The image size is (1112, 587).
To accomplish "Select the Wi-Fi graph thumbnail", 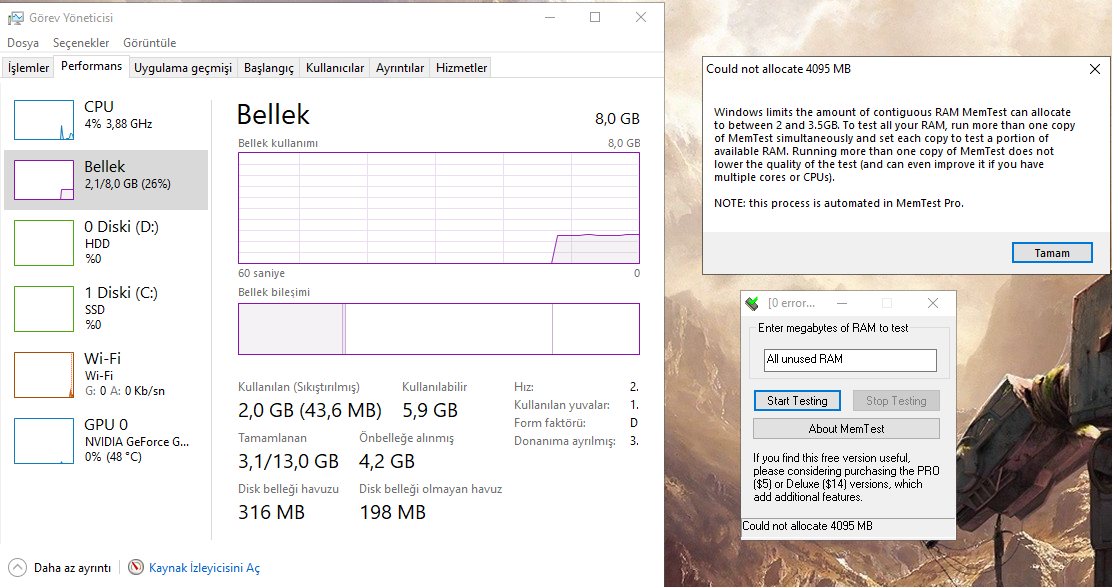I will pos(44,375).
